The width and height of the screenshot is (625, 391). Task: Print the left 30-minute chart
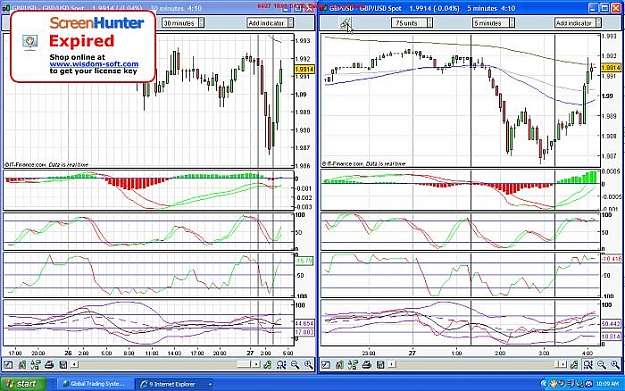click(49, 364)
